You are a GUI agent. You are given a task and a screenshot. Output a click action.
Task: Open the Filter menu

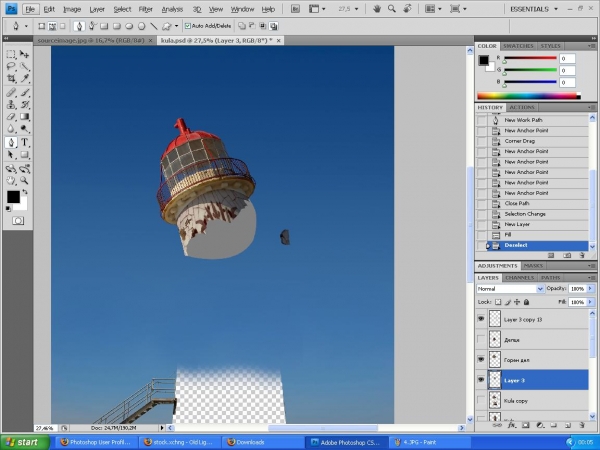click(x=145, y=9)
